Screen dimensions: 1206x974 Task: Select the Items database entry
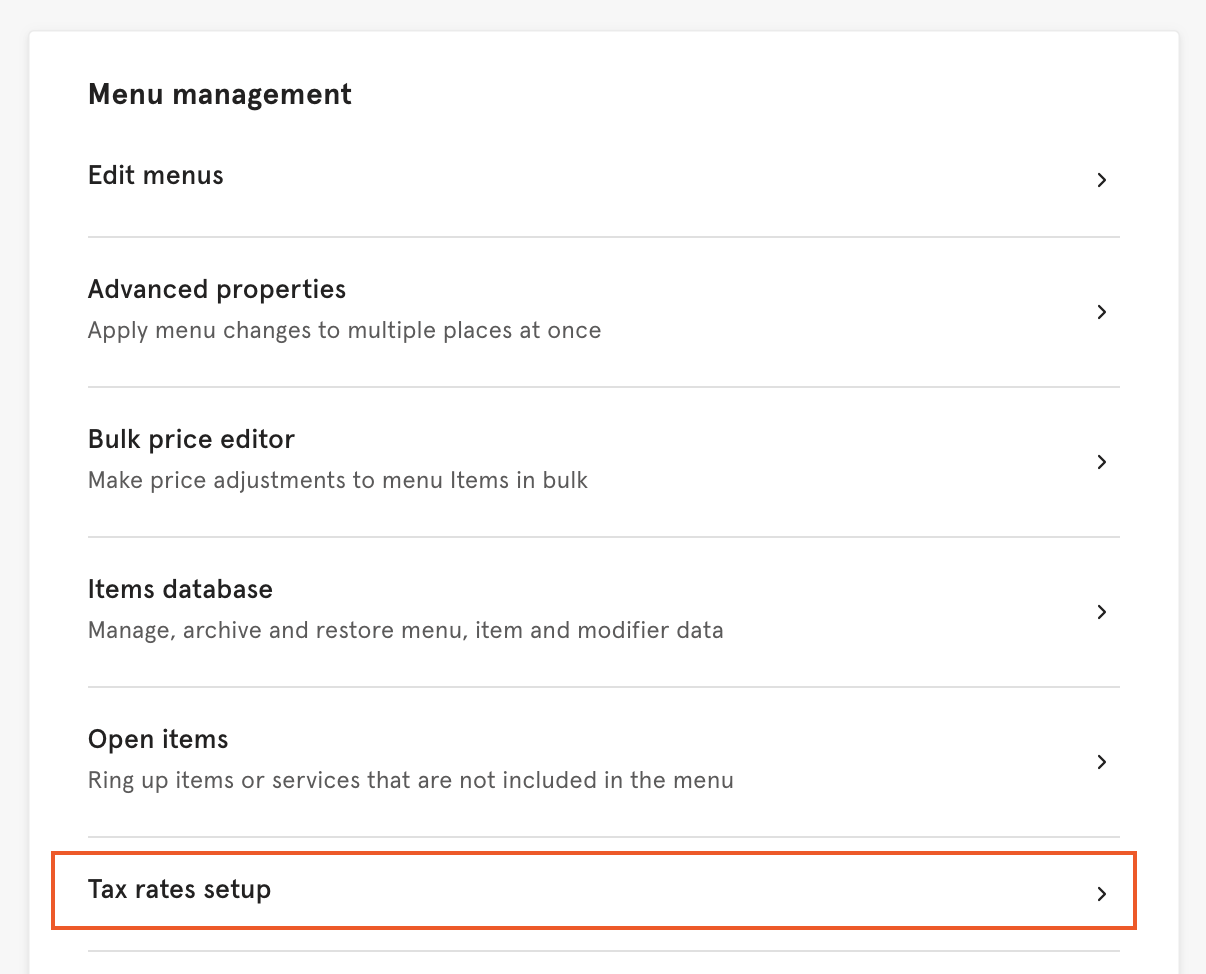point(180,590)
